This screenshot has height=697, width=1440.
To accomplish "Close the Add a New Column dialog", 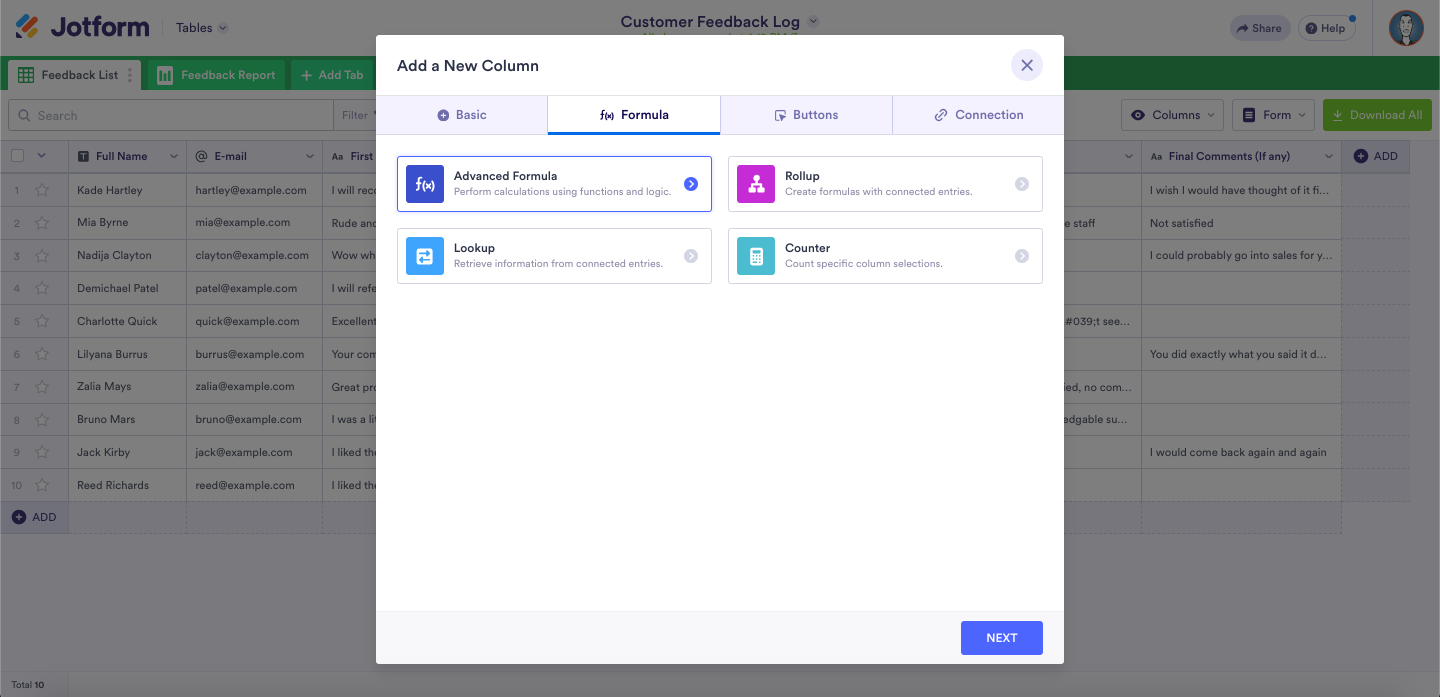I will click(1027, 66).
